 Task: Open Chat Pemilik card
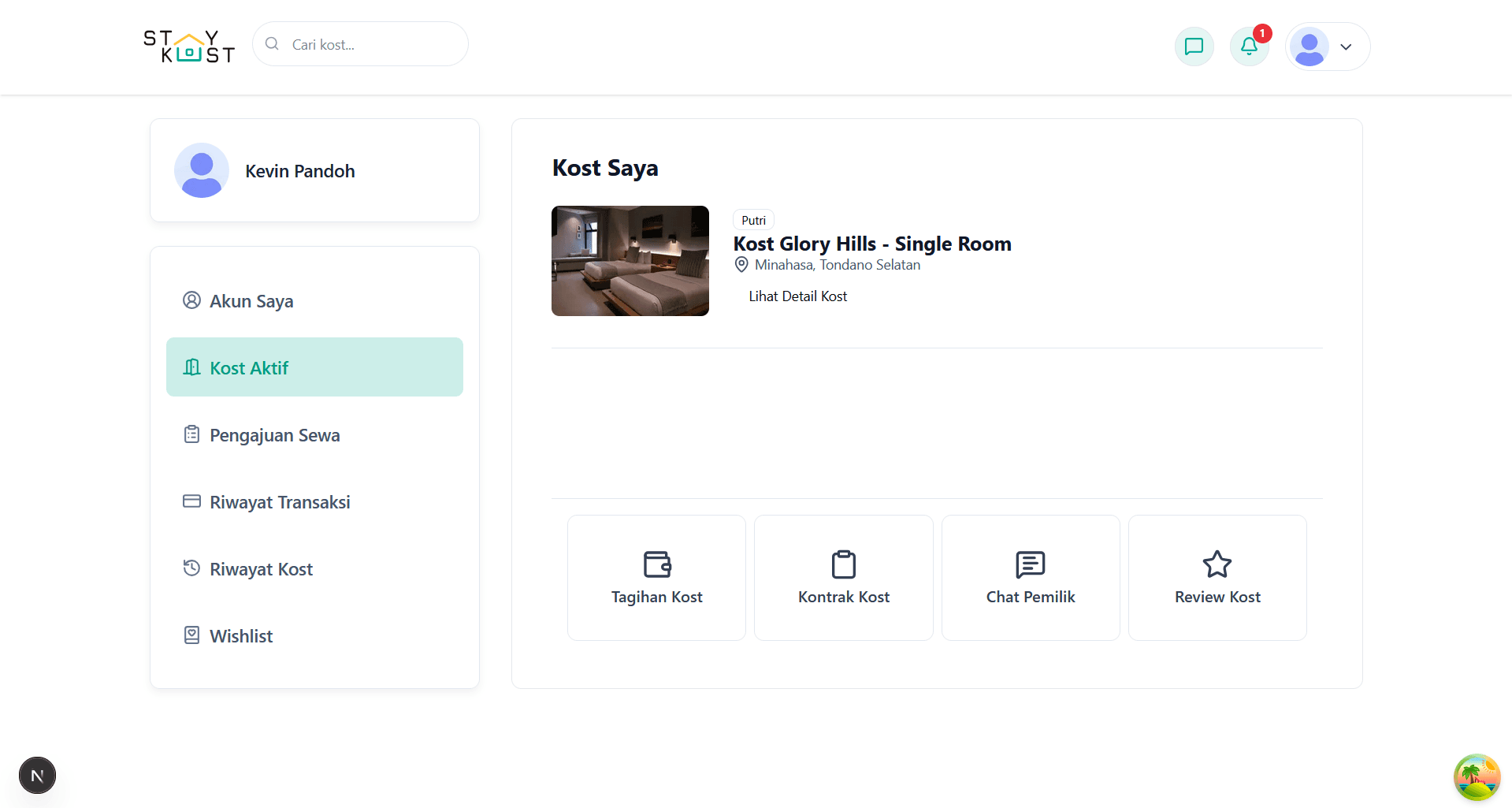[1031, 578]
